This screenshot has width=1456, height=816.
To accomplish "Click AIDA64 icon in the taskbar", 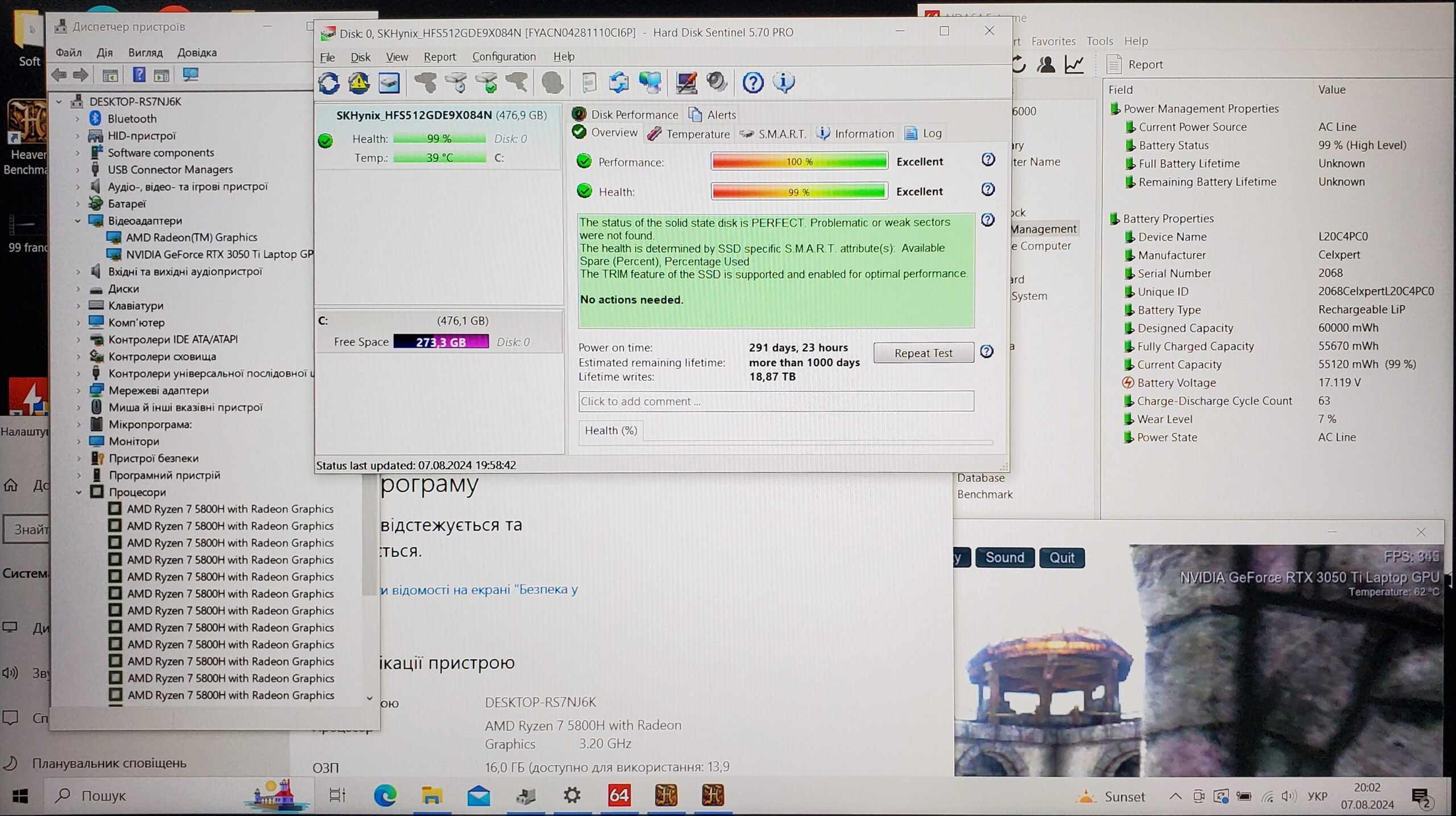I will [x=619, y=796].
